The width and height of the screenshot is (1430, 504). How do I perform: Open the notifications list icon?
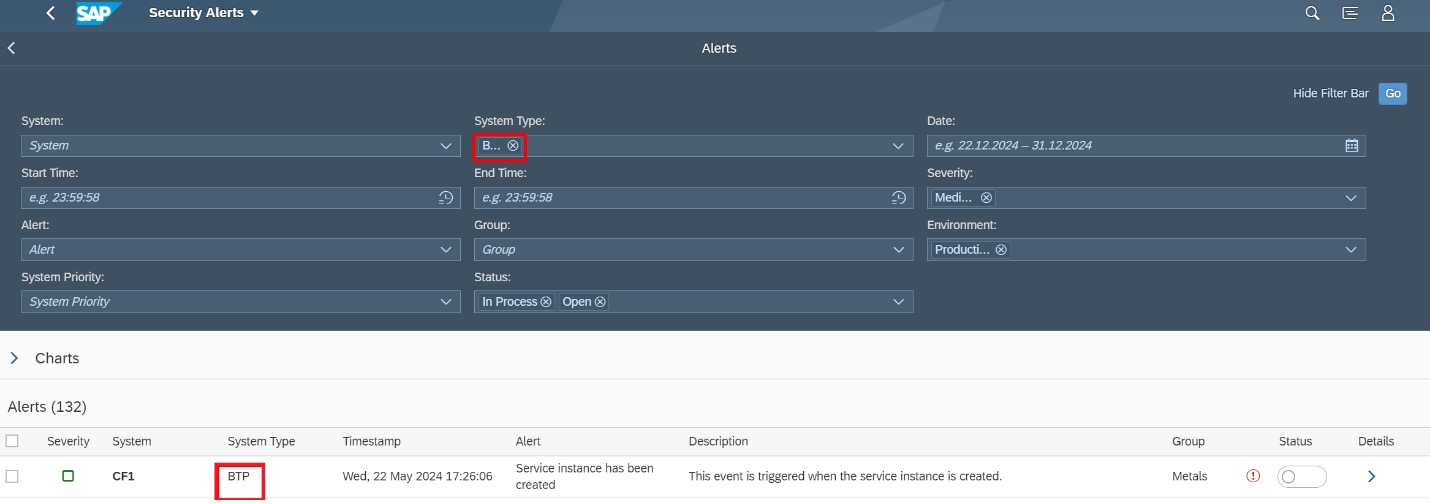tap(1350, 14)
